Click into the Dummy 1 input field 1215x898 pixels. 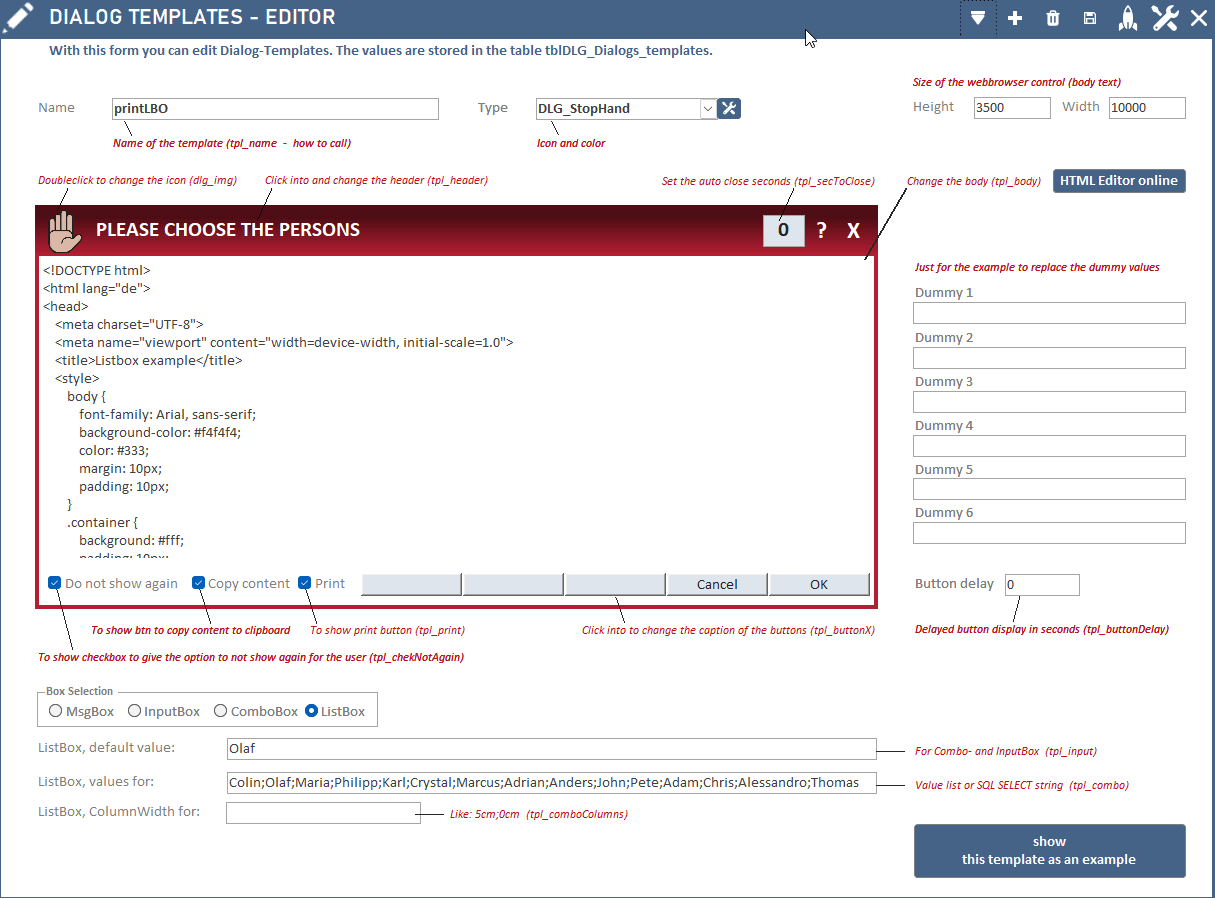pos(1049,313)
